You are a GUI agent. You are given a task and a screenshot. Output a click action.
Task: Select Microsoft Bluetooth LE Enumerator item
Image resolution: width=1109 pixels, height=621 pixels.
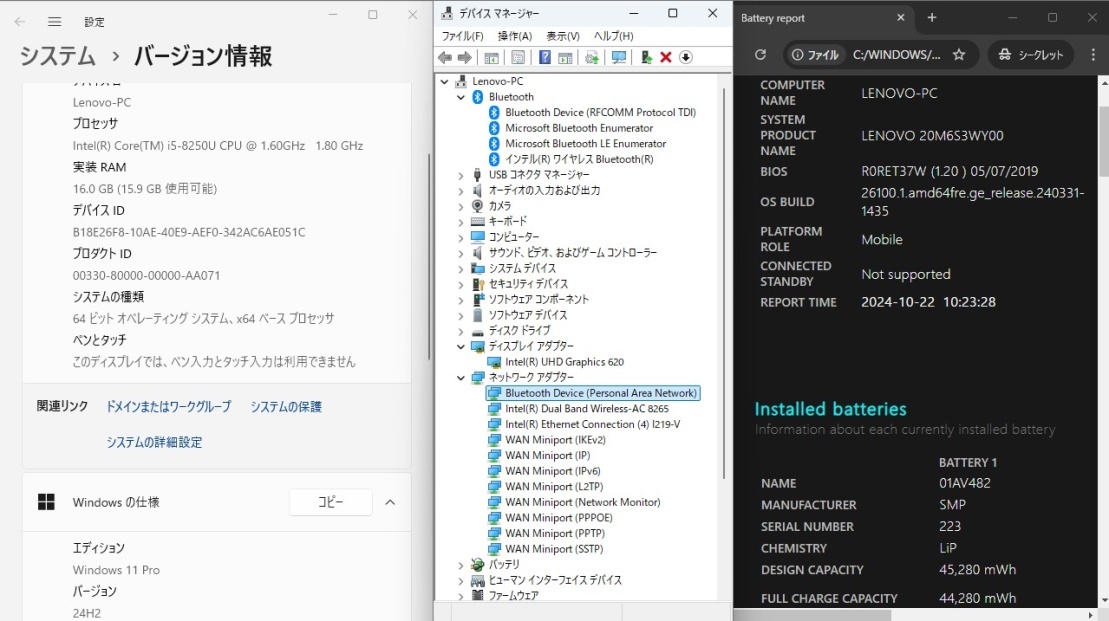586,144
